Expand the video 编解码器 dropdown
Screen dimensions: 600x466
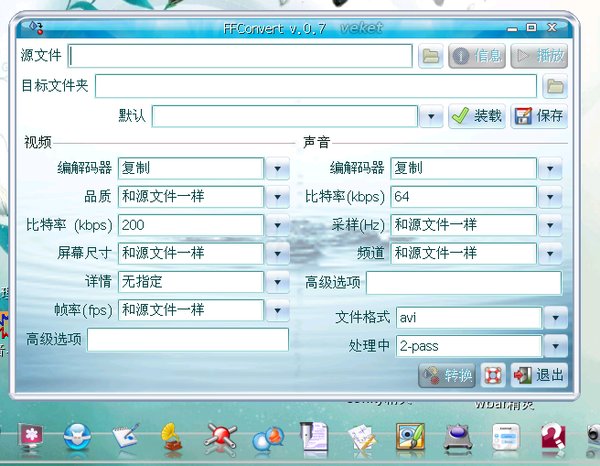(277, 168)
